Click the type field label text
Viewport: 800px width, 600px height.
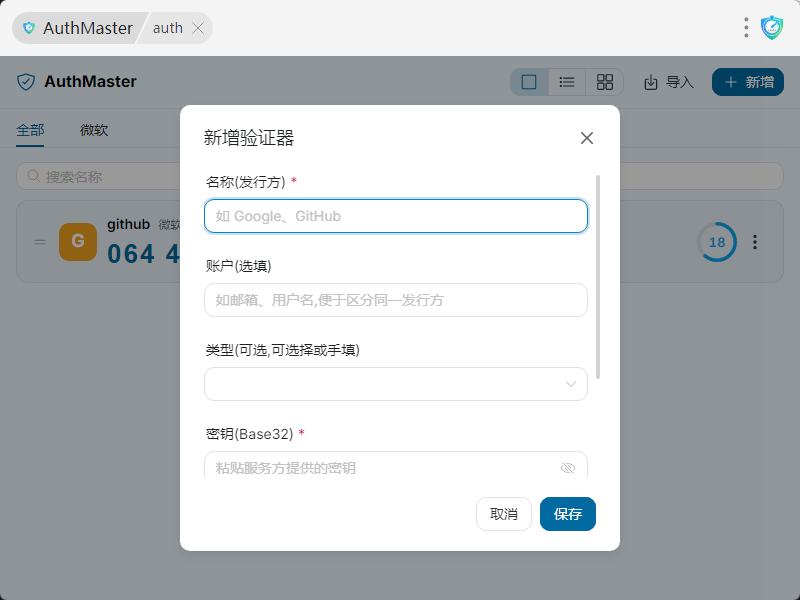[283, 350]
